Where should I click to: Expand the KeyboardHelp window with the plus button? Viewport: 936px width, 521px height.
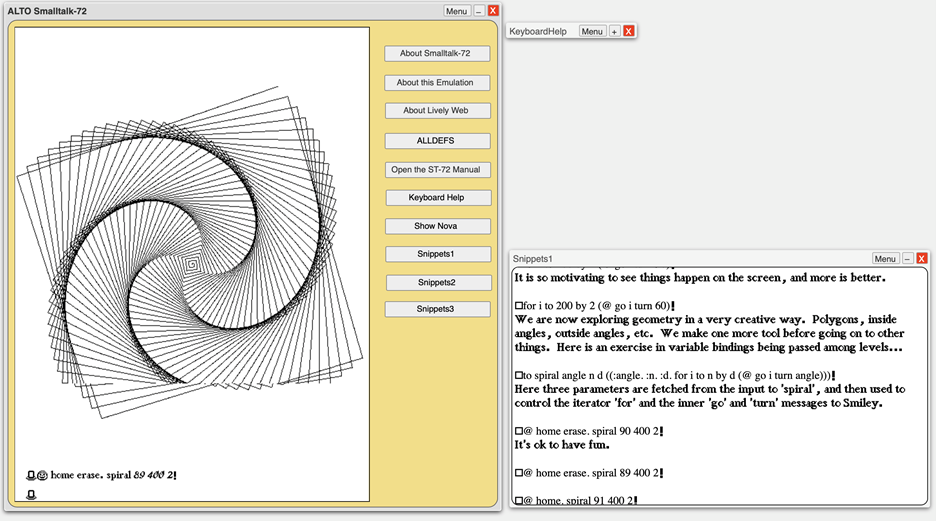(x=615, y=32)
